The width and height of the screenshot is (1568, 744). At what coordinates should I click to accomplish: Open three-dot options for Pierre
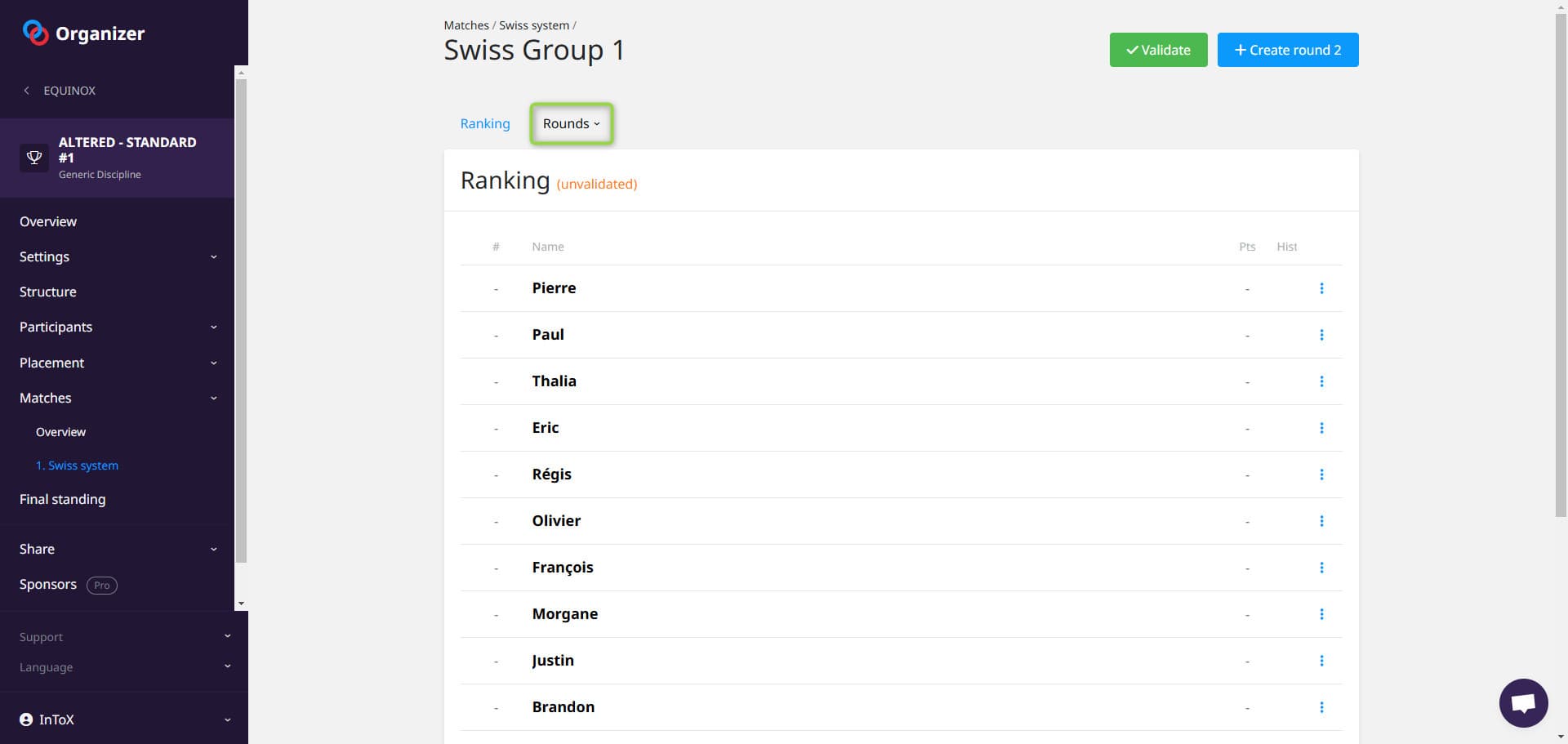tap(1321, 288)
